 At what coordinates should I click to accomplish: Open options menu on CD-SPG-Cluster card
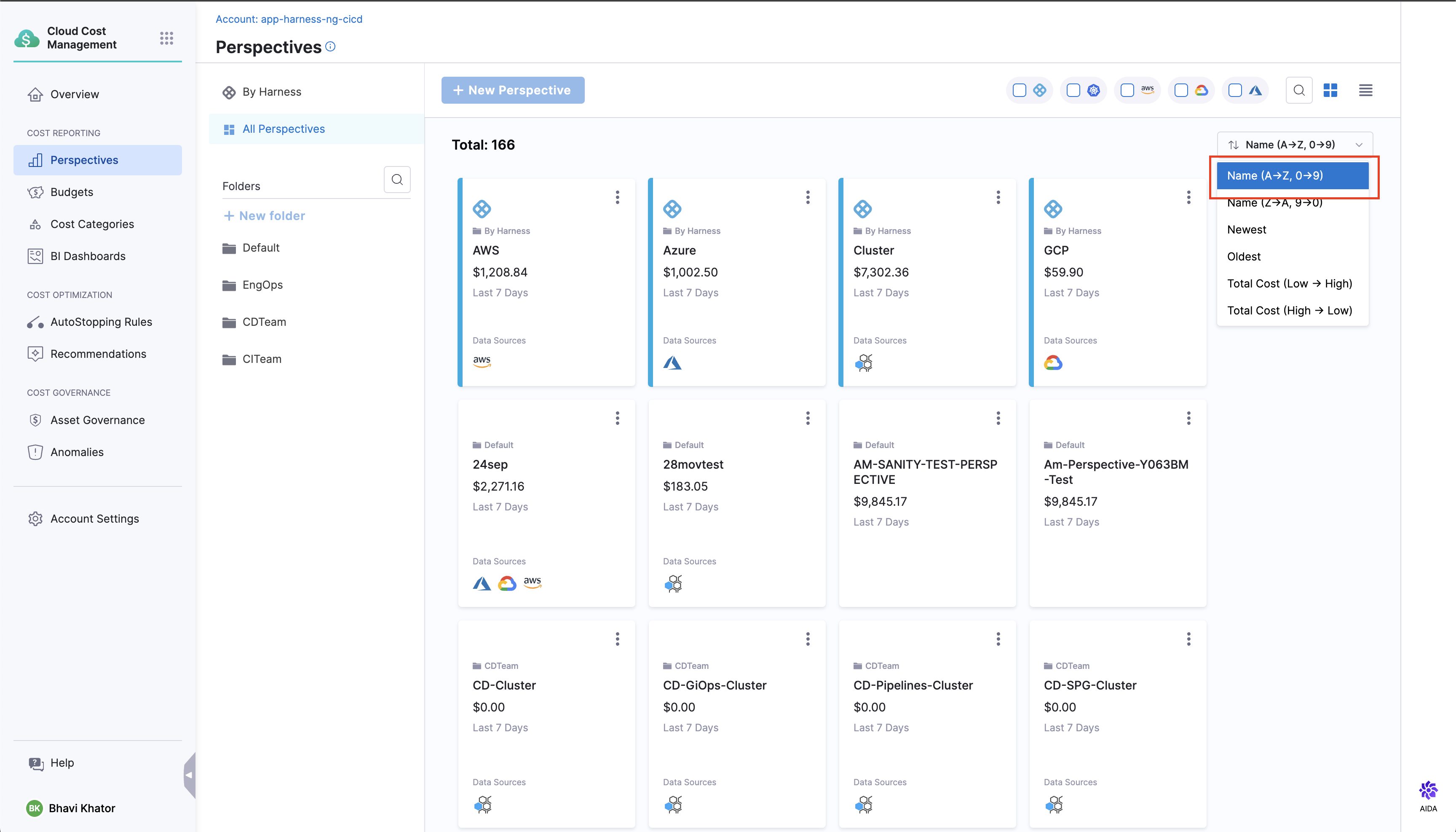pos(1188,639)
